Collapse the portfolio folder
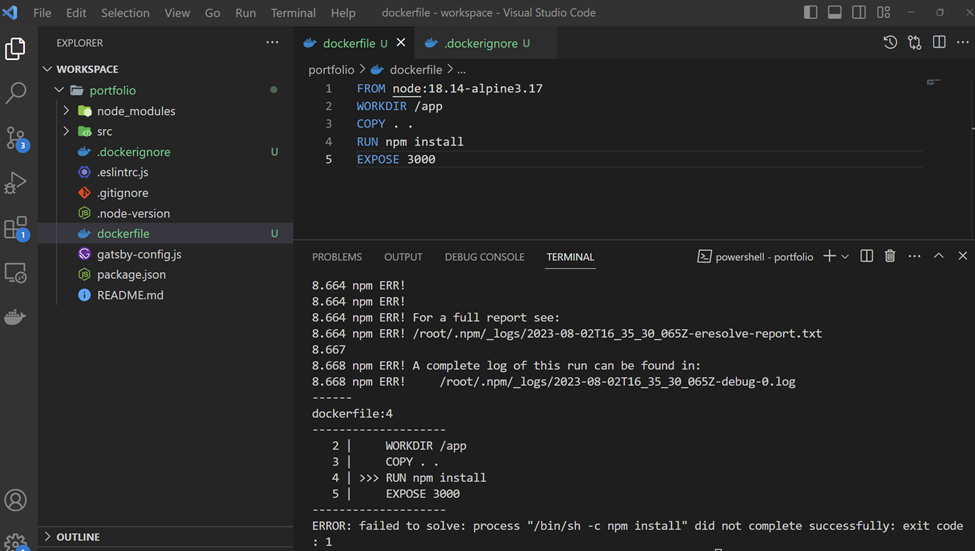975x551 pixels. pyautogui.click(x=59, y=90)
